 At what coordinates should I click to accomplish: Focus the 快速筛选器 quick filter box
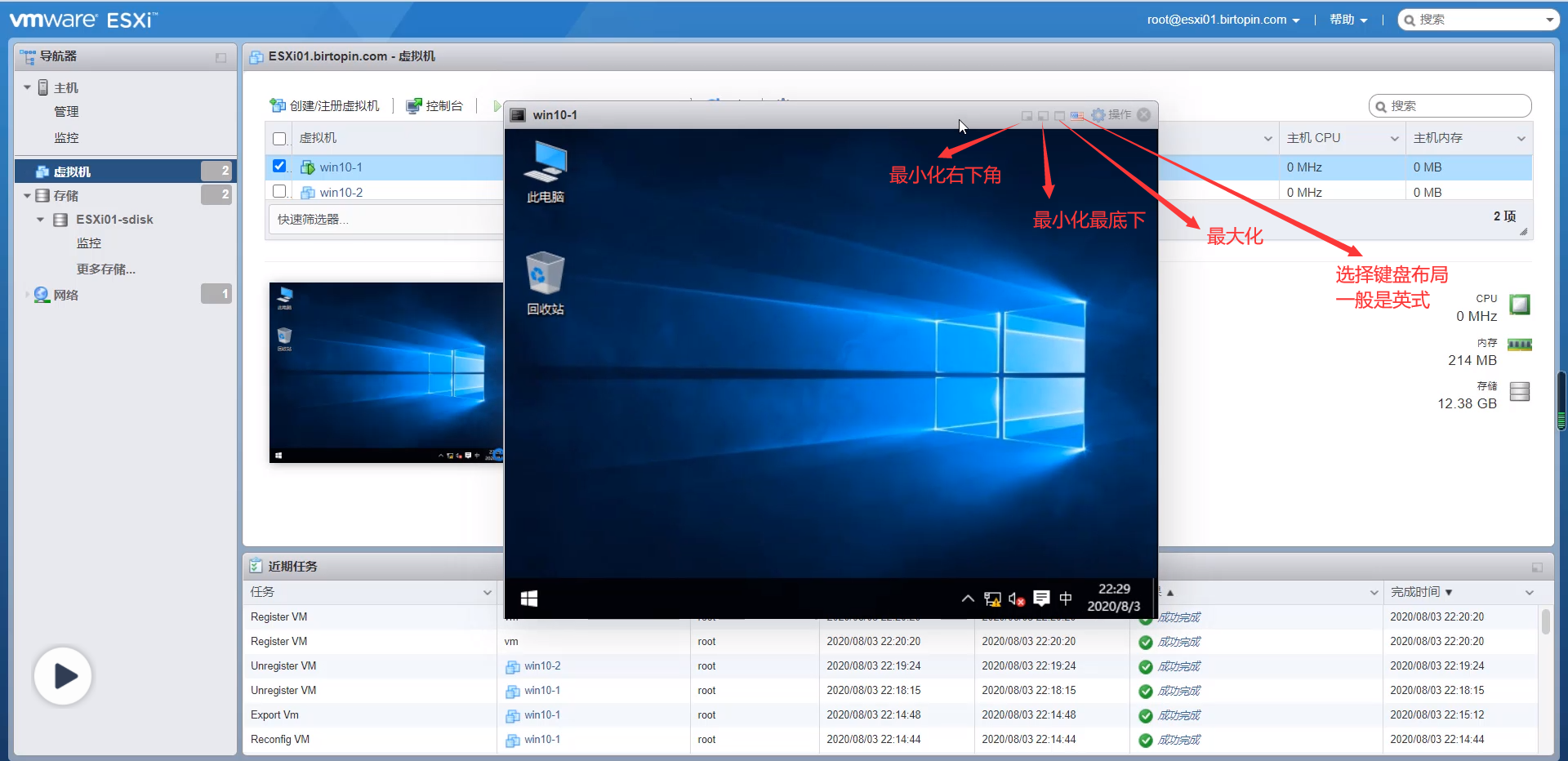click(384, 220)
